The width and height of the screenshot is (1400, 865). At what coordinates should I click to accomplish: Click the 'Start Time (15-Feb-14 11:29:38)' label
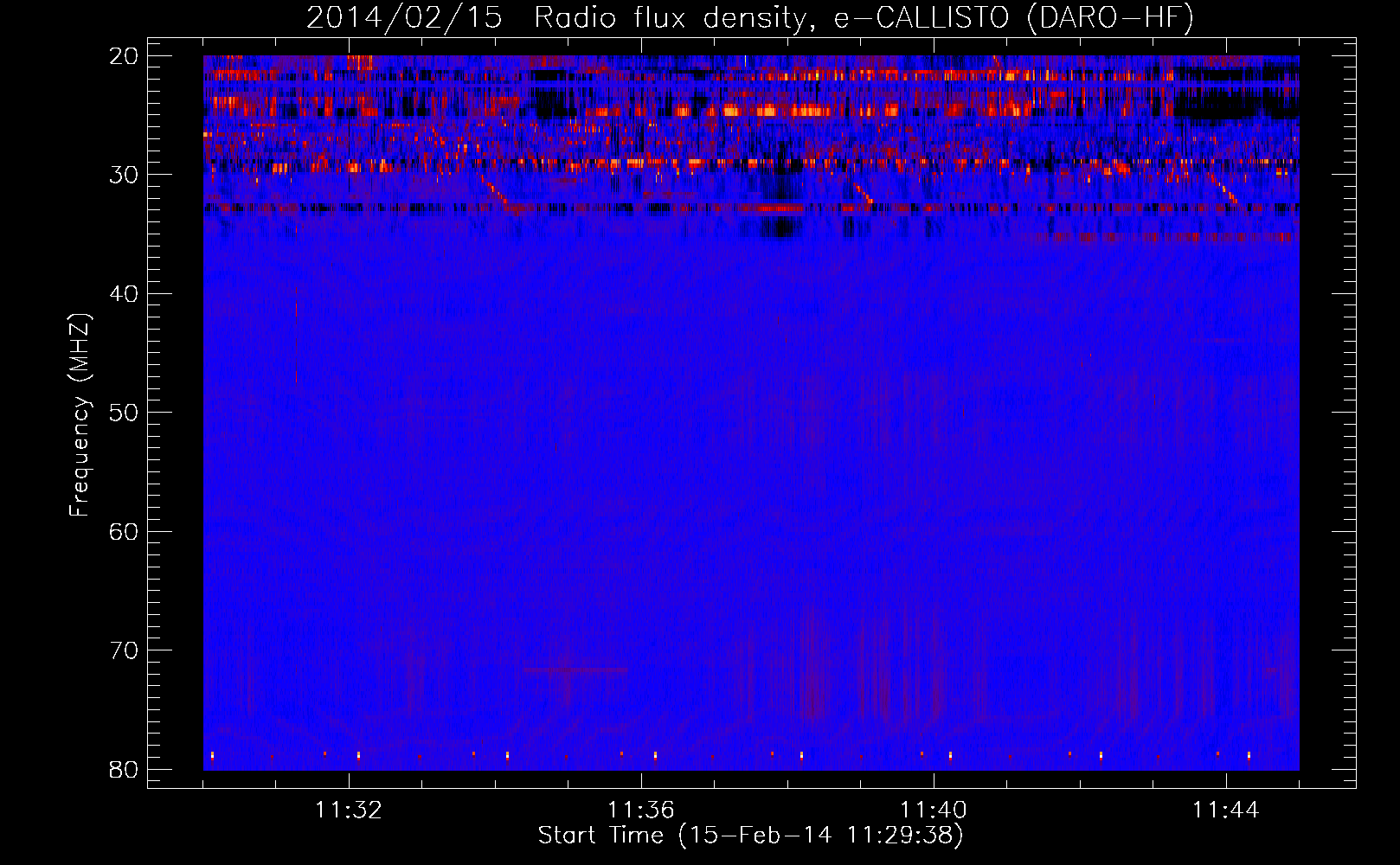pos(750,836)
